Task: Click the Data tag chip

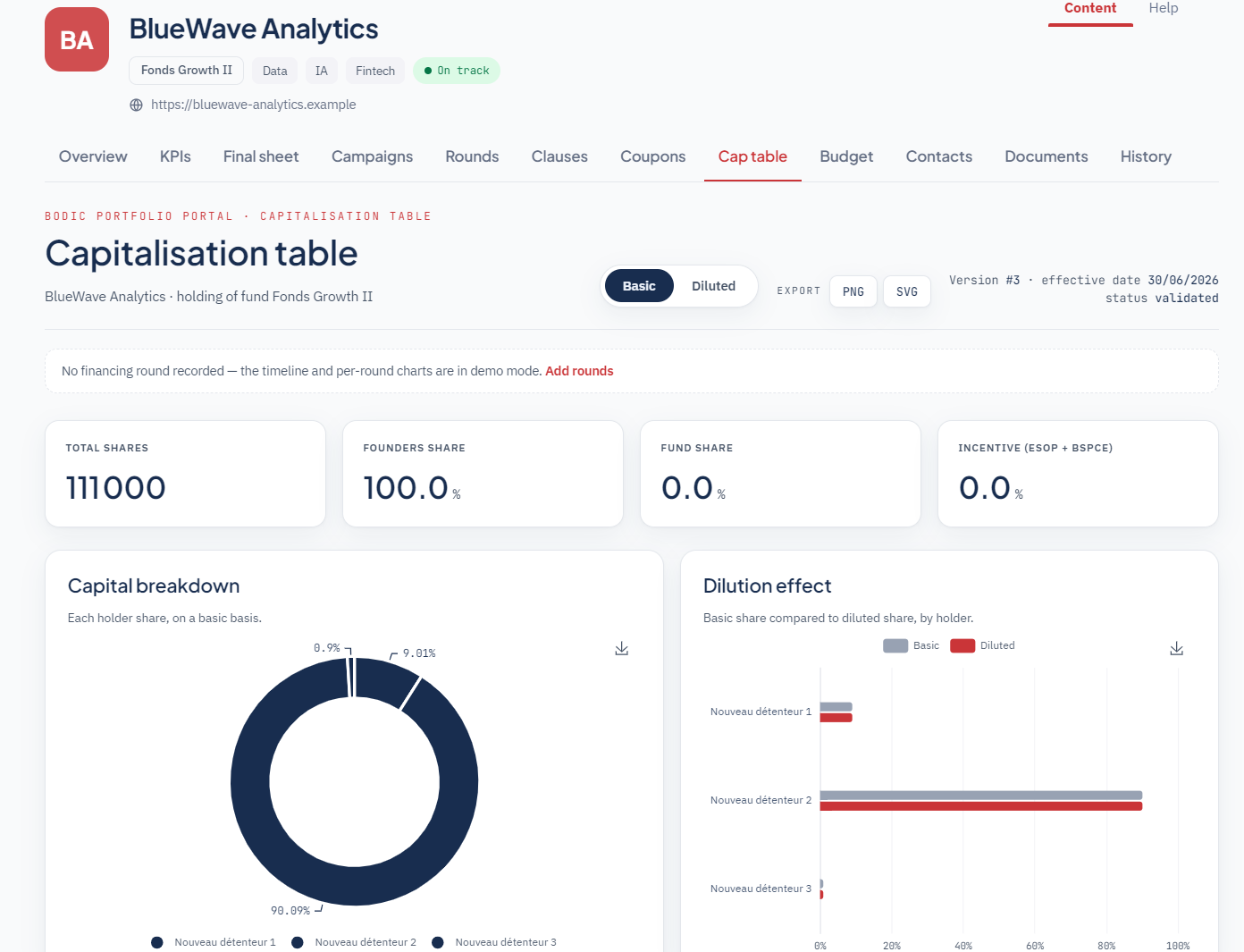Action: (x=275, y=71)
